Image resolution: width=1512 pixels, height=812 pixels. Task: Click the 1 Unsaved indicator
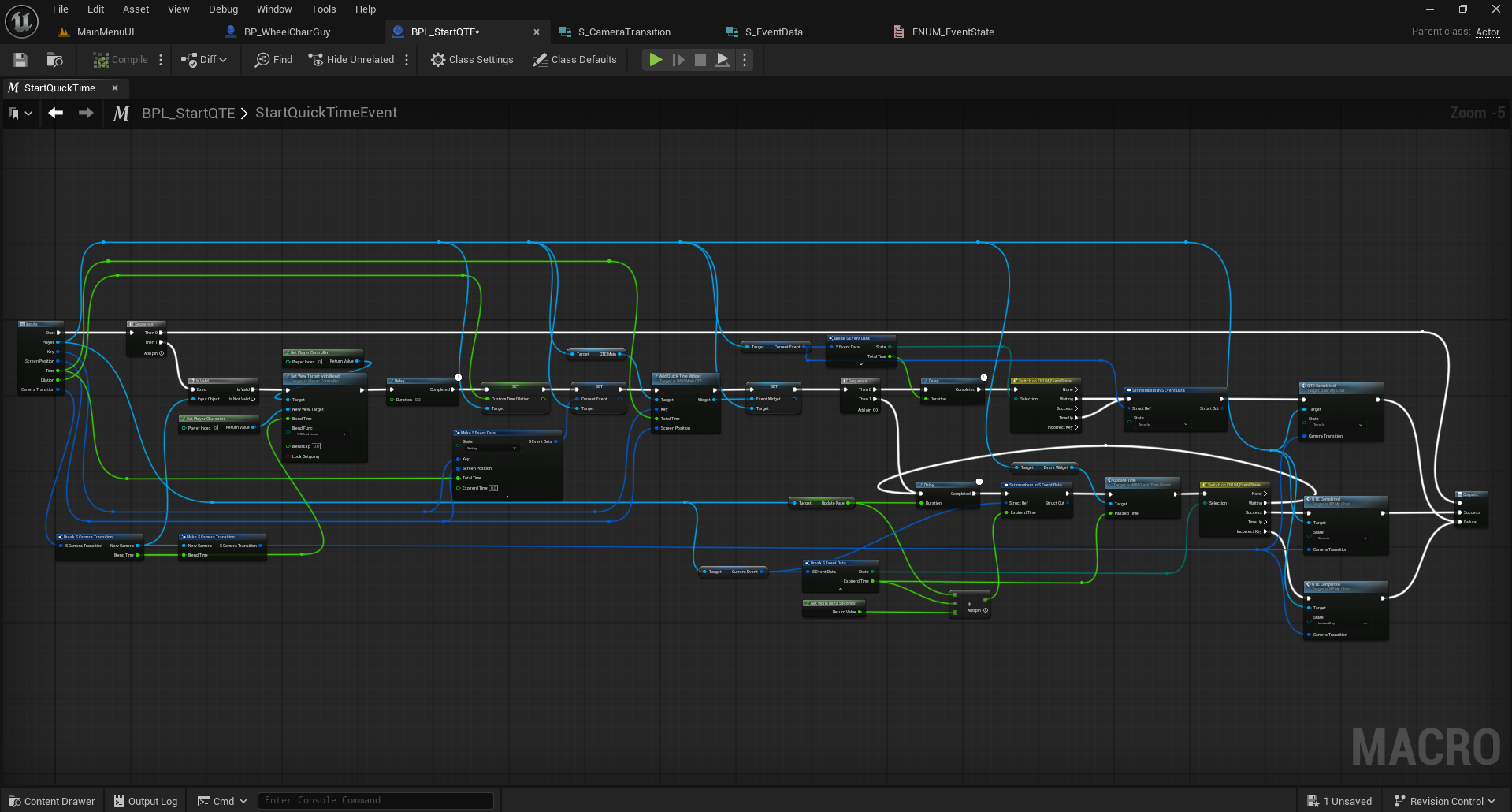(x=1339, y=801)
